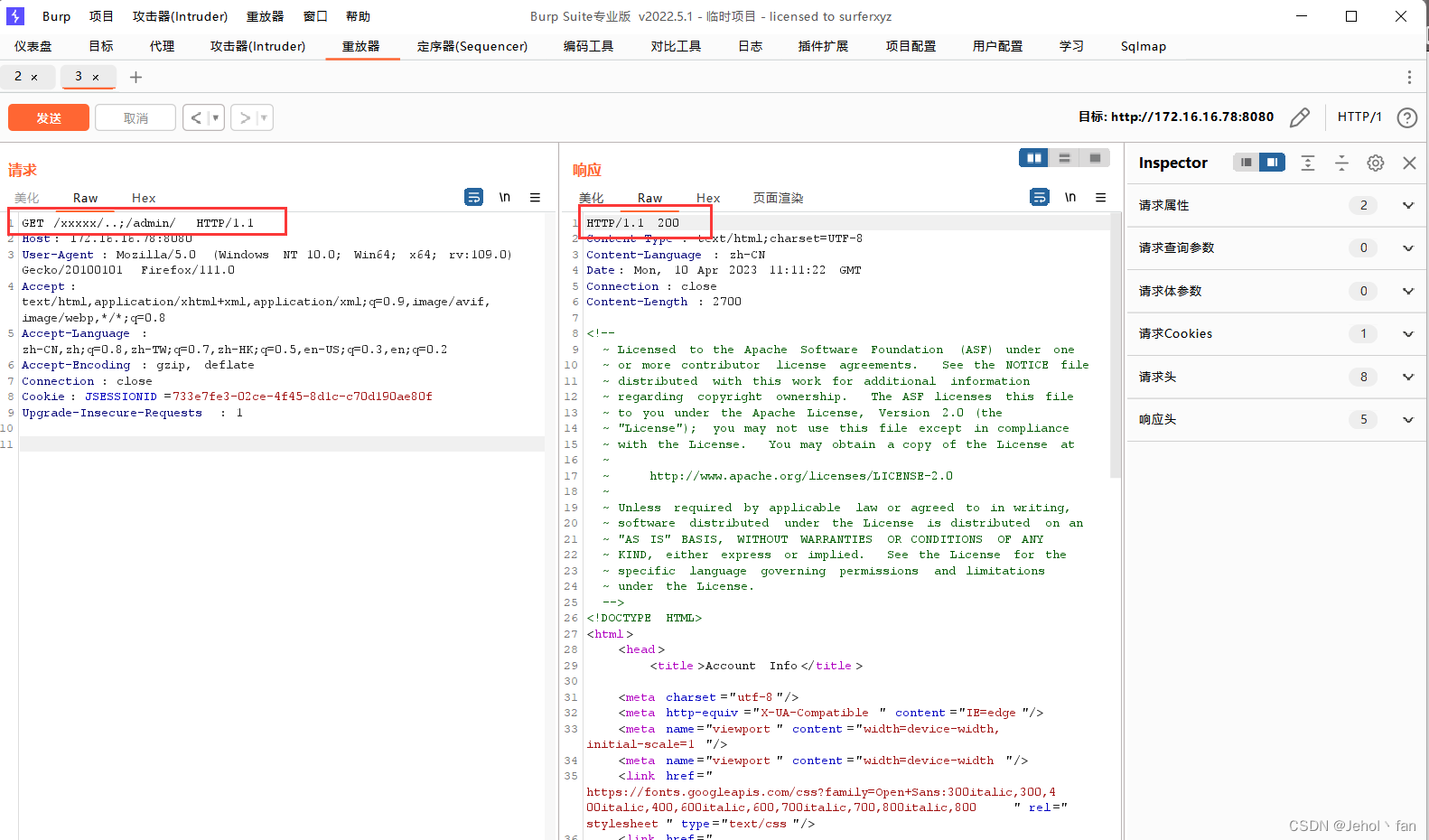Viewport: 1429px width, 840px height.
Task: Expand all Inspector sections icon
Action: click(x=1308, y=163)
